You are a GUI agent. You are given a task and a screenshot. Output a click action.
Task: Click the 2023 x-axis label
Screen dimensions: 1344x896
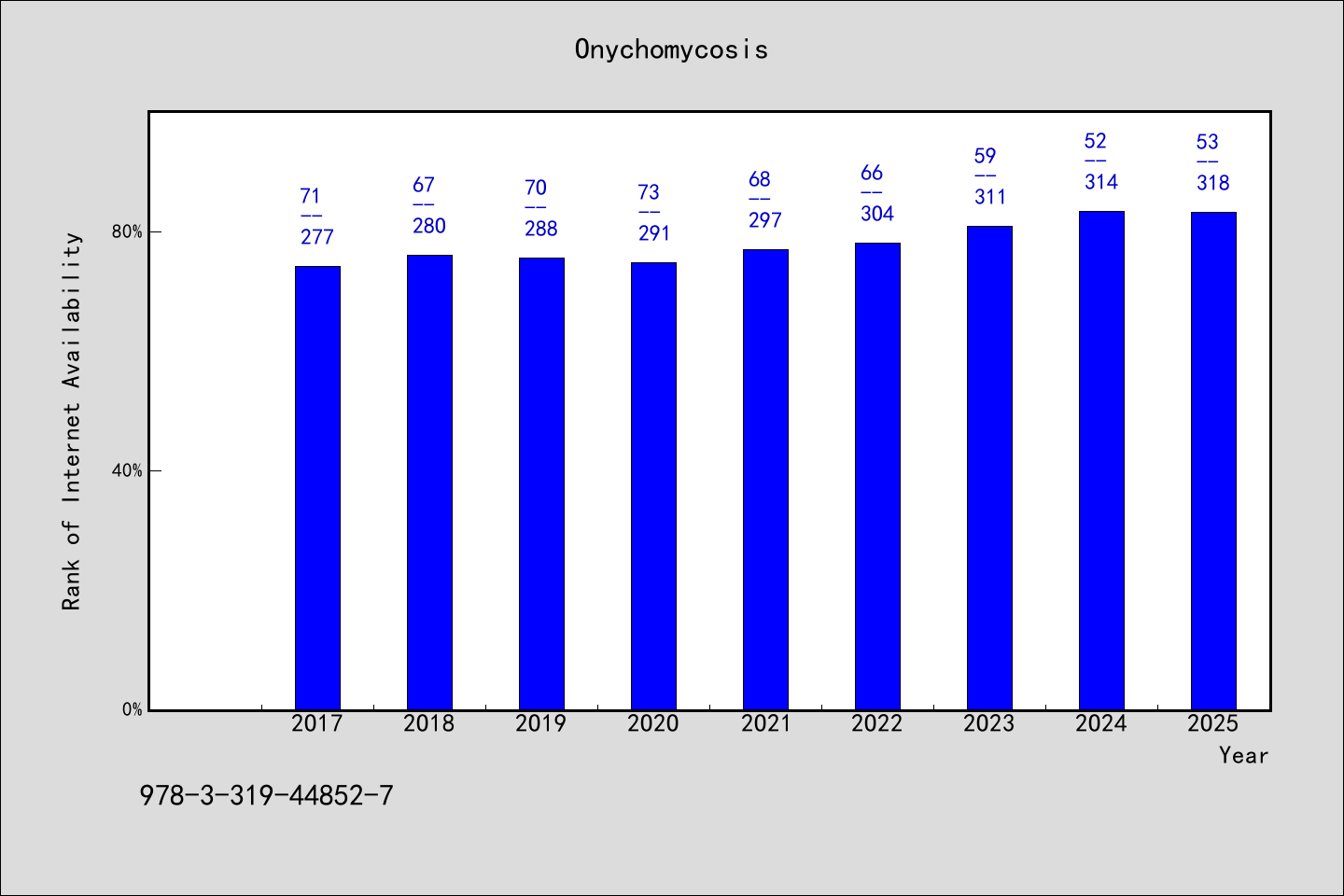[989, 723]
